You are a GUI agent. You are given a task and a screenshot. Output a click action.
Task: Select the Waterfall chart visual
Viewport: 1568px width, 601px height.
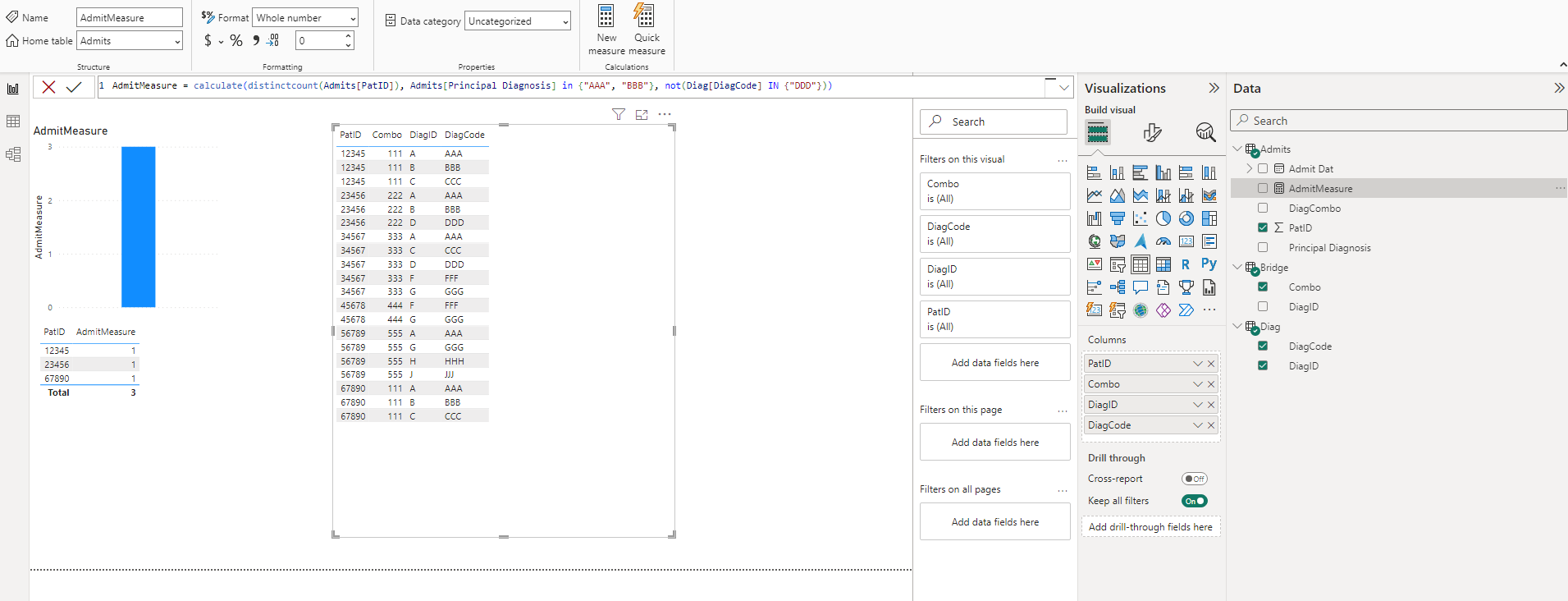coord(1095,218)
